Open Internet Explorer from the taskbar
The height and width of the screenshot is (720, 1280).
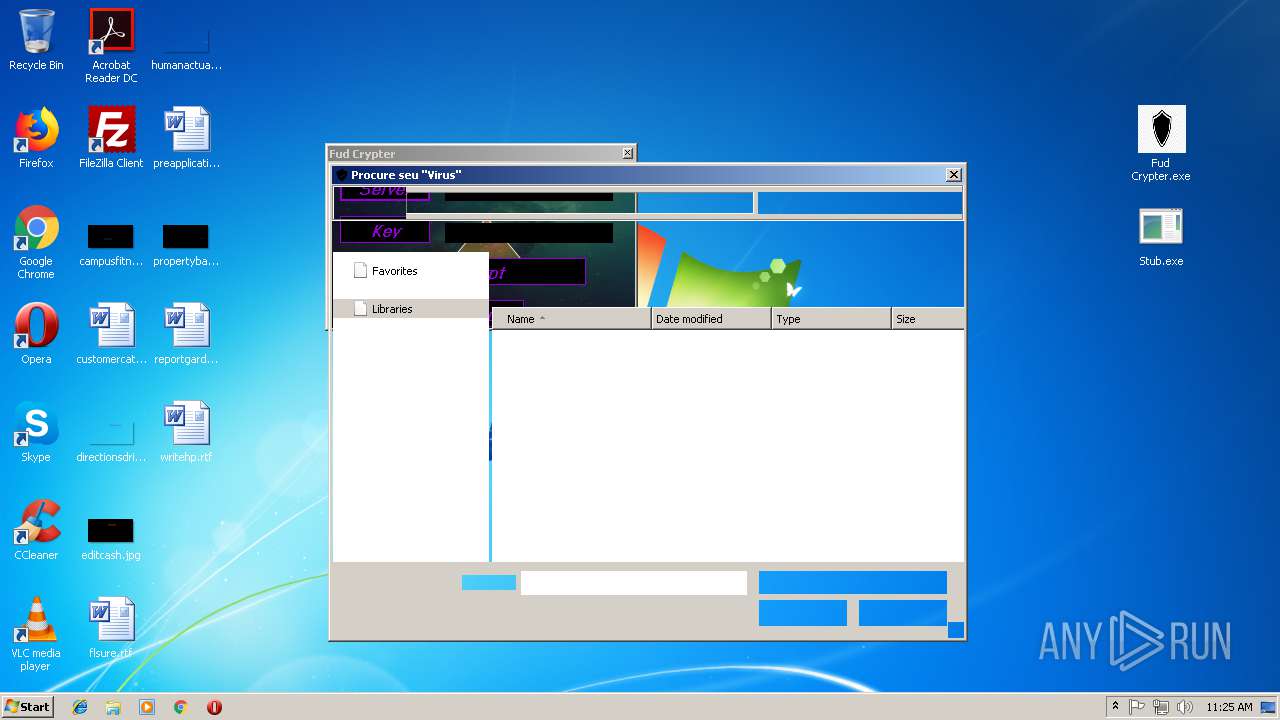pyautogui.click(x=80, y=707)
